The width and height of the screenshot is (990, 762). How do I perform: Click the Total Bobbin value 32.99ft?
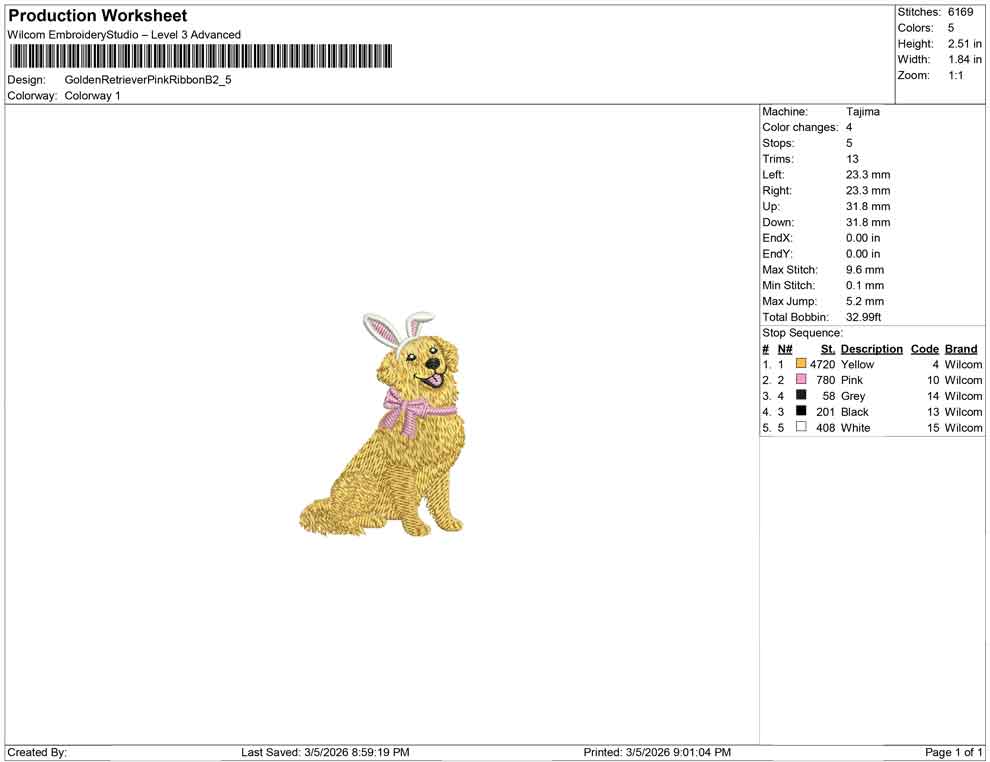pyautogui.click(x=864, y=317)
